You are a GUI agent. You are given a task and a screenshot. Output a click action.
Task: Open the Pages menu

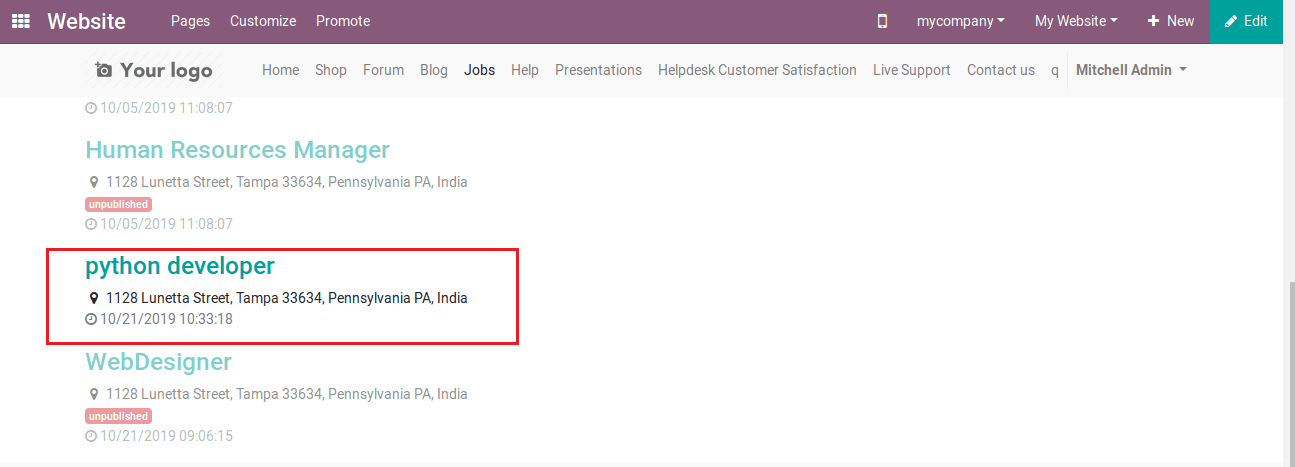(x=190, y=21)
